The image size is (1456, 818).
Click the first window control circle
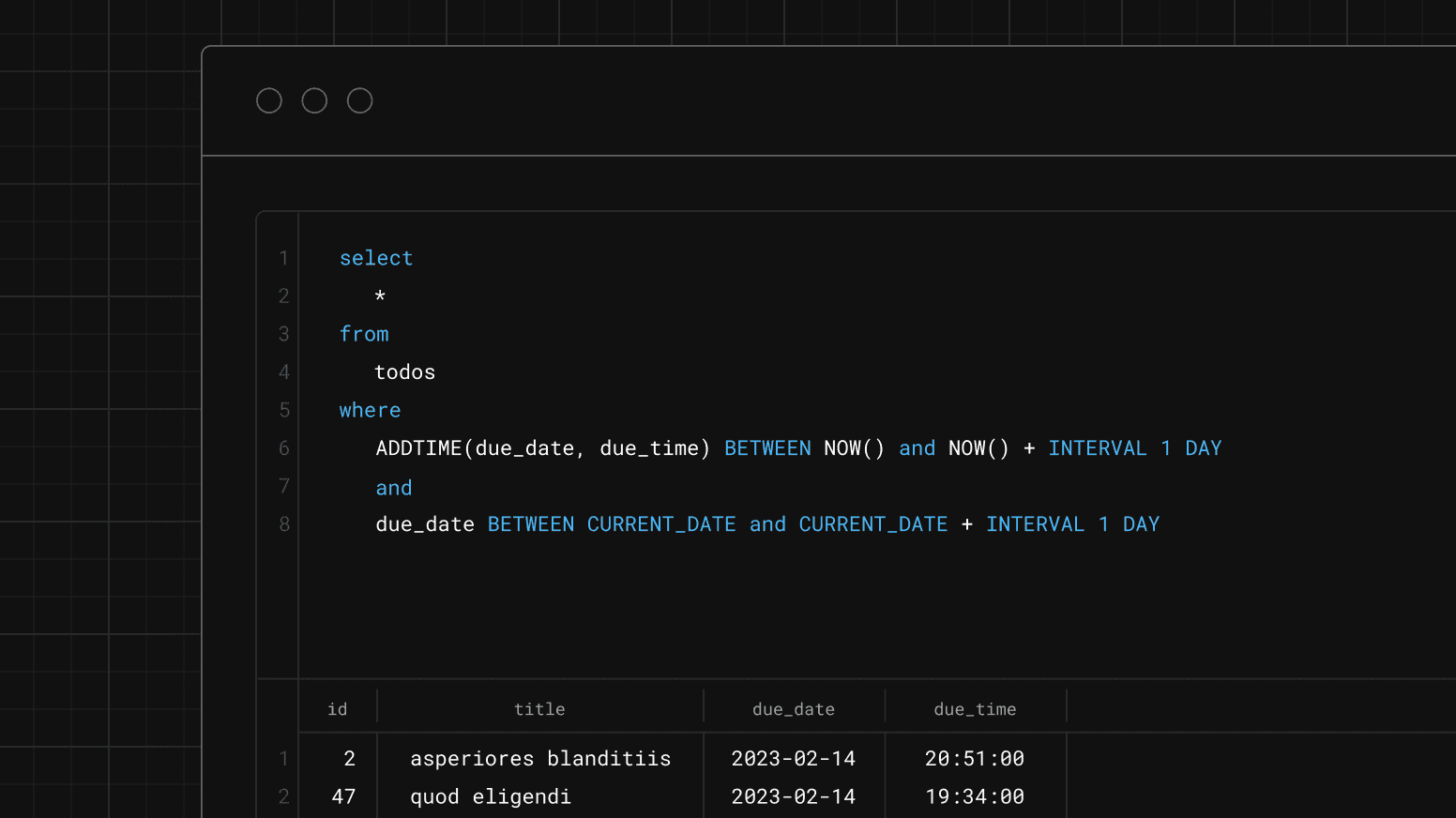click(269, 100)
